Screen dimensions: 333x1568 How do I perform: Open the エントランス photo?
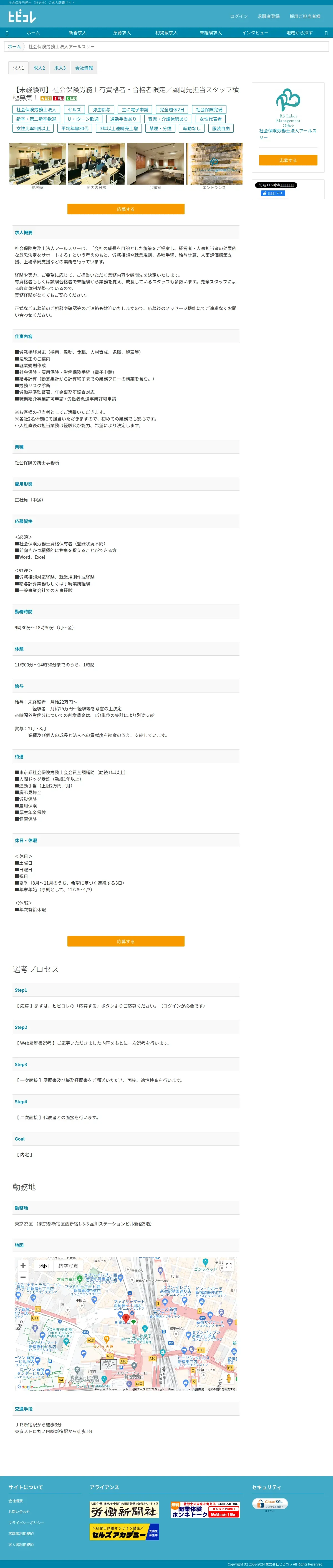(x=214, y=164)
